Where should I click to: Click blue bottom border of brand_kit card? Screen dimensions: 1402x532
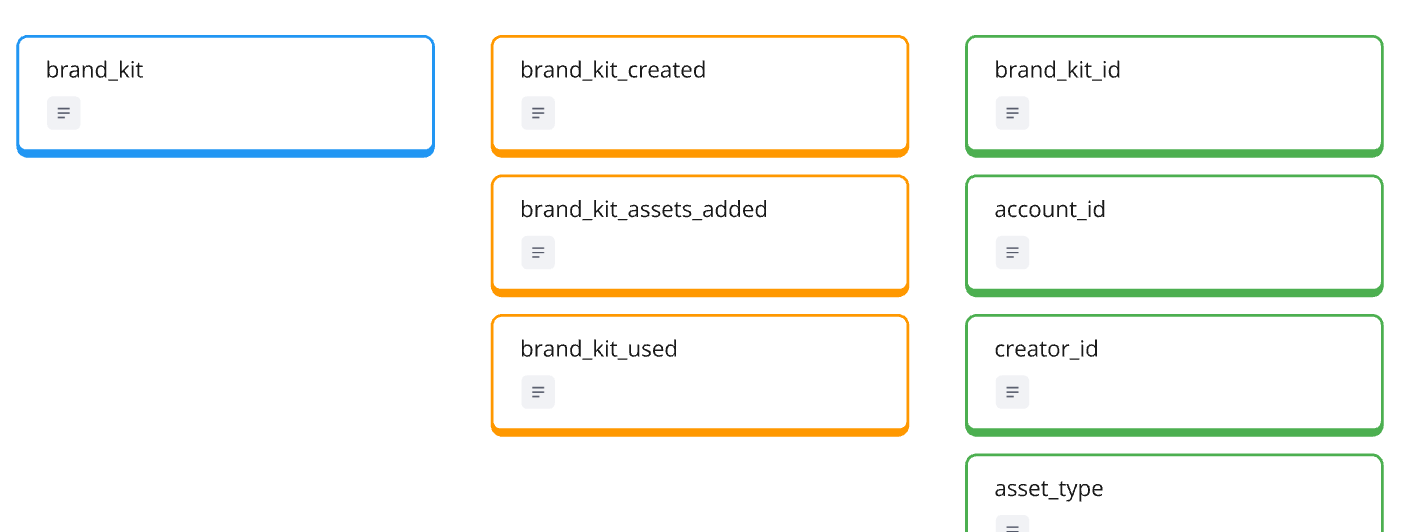tap(226, 153)
